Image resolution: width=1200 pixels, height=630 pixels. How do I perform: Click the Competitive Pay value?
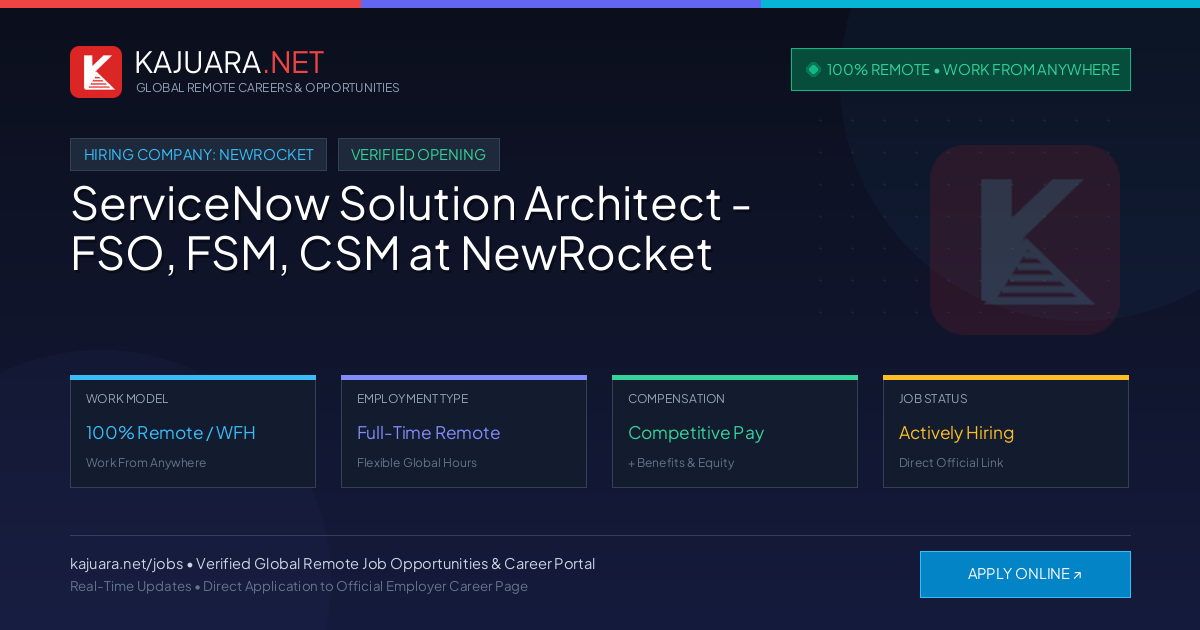click(696, 433)
